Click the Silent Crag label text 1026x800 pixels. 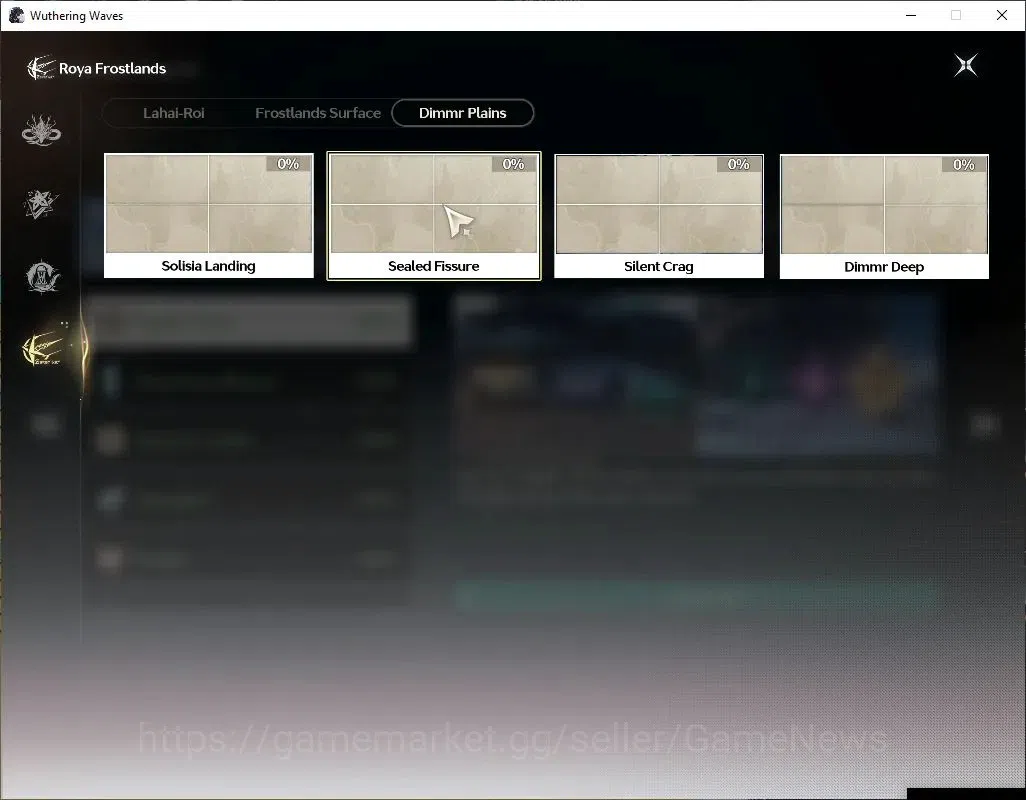pyautogui.click(x=659, y=267)
